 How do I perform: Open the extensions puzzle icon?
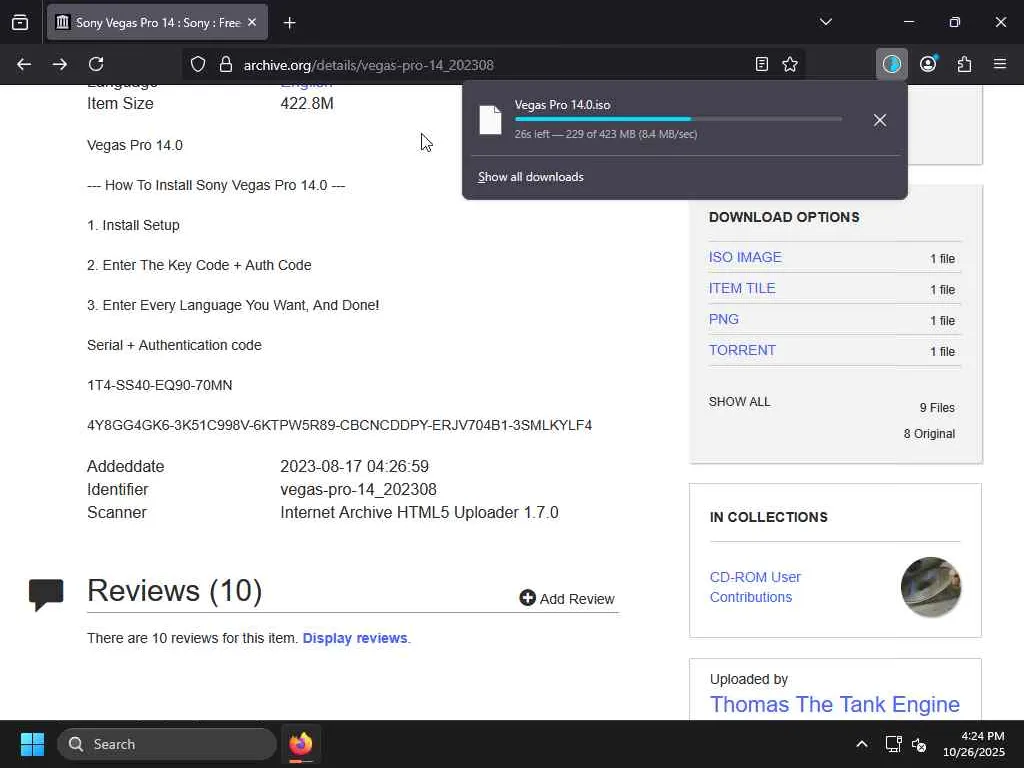pyautogui.click(x=964, y=64)
